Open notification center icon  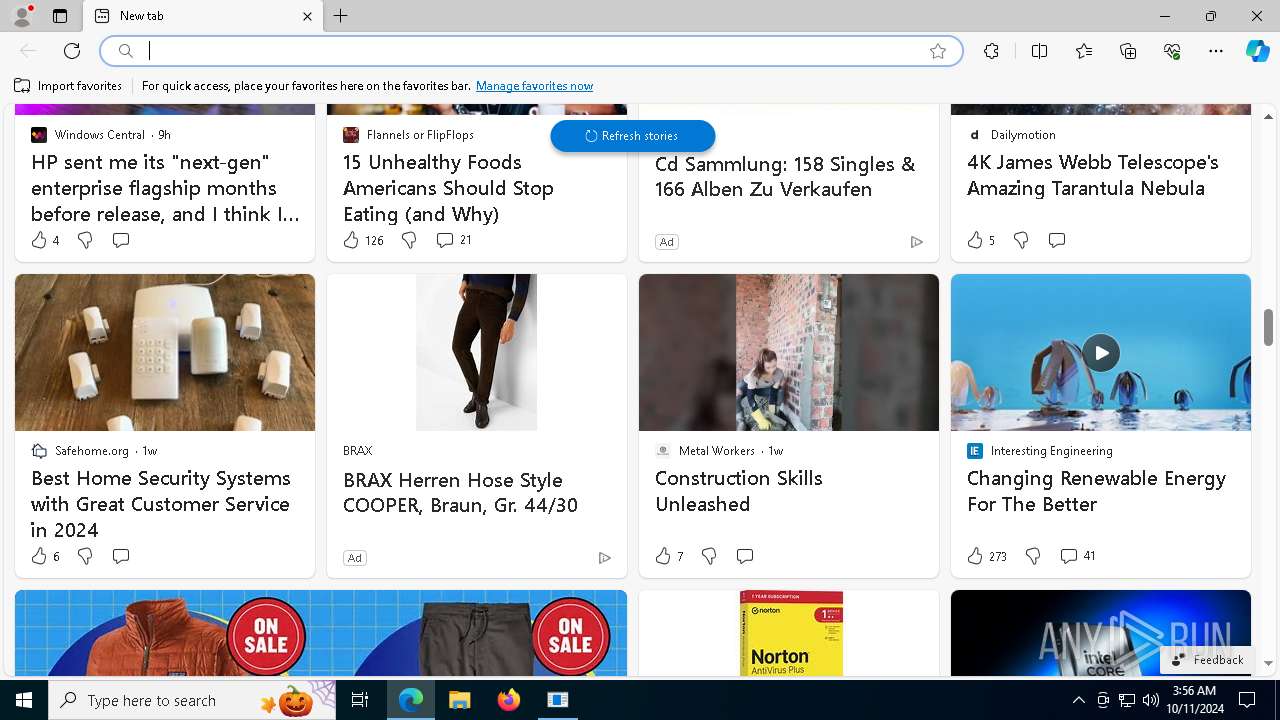(1247, 700)
